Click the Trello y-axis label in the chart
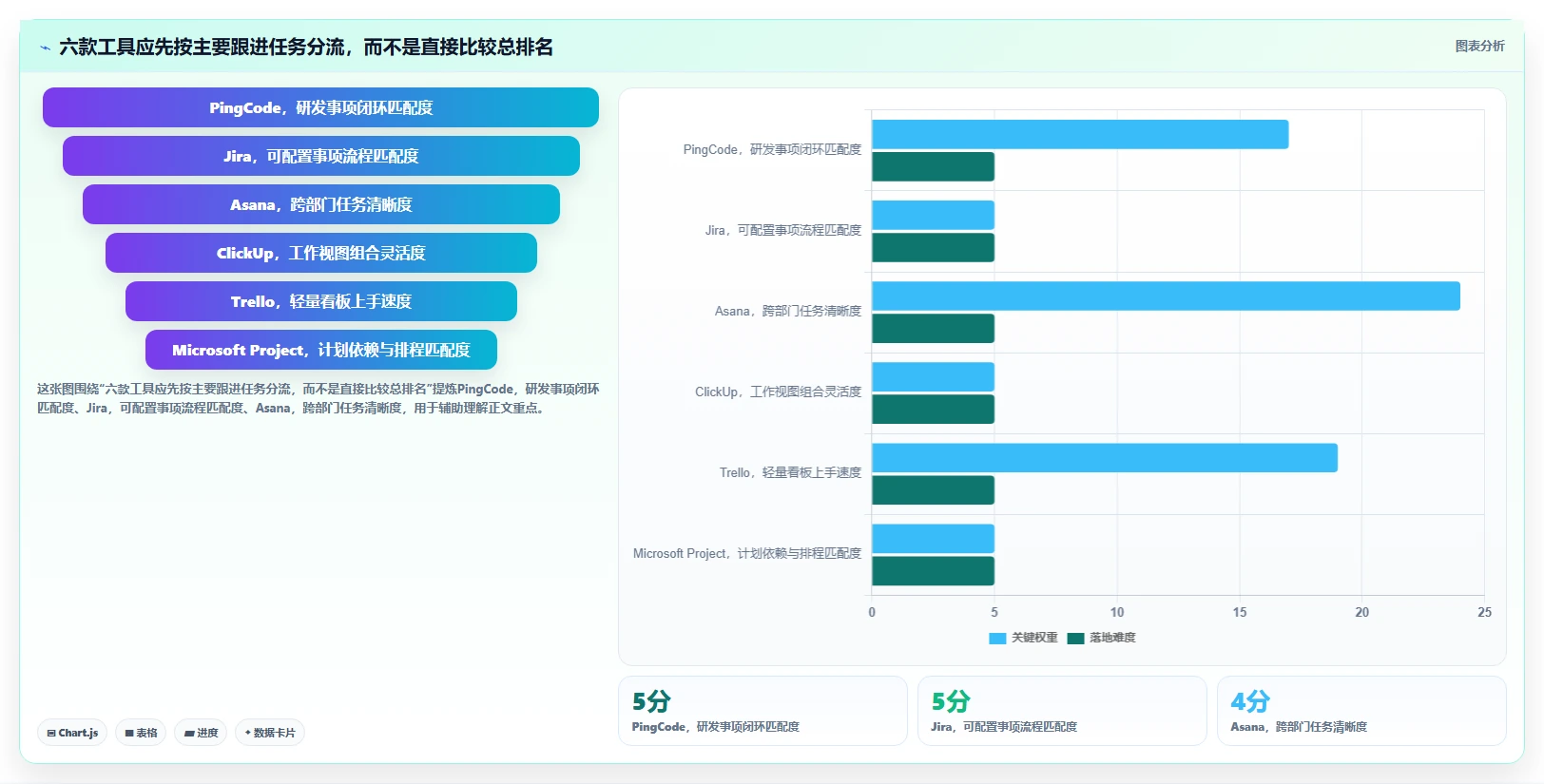 [x=790, y=472]
